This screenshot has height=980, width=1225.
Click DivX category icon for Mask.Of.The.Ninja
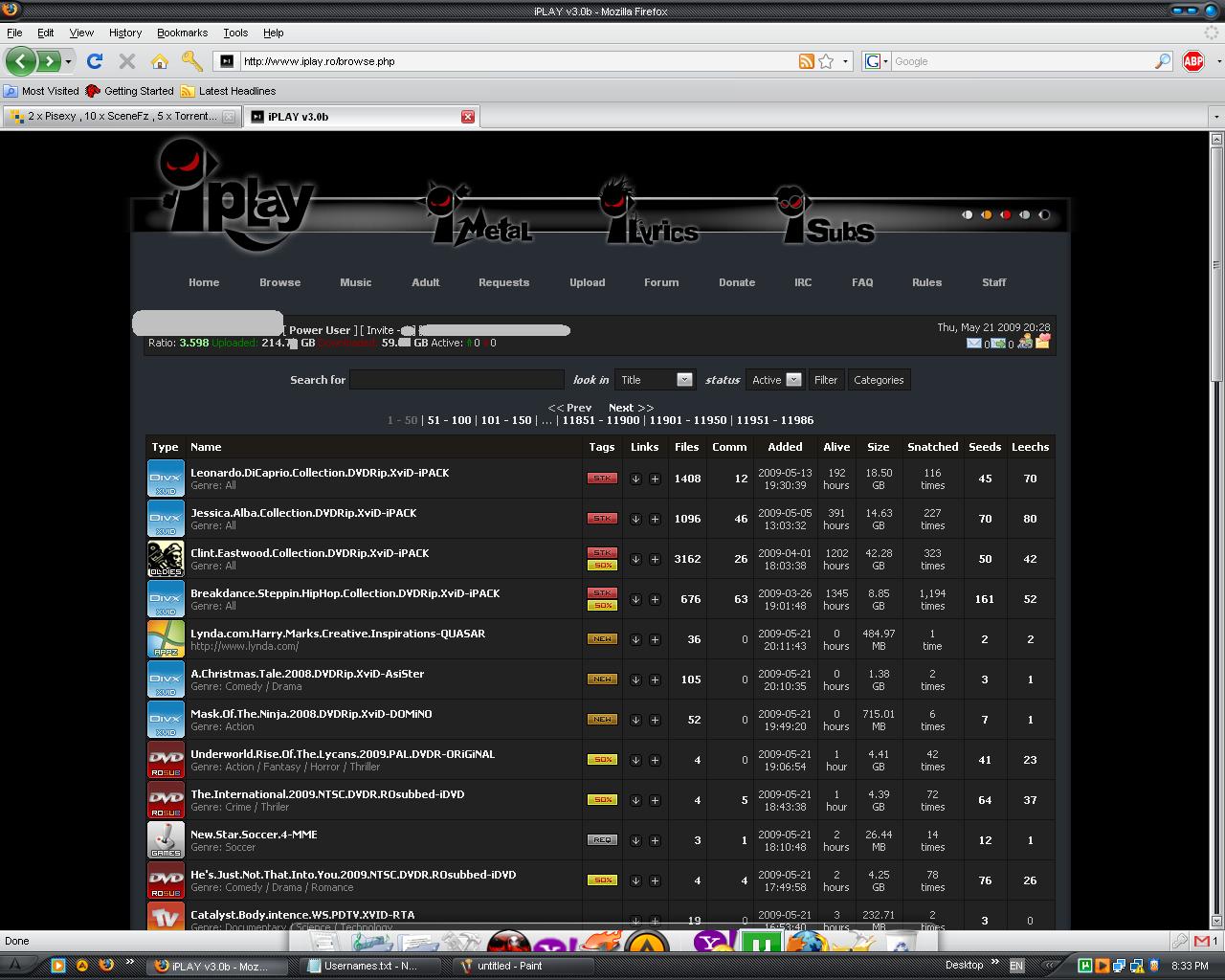166,720
